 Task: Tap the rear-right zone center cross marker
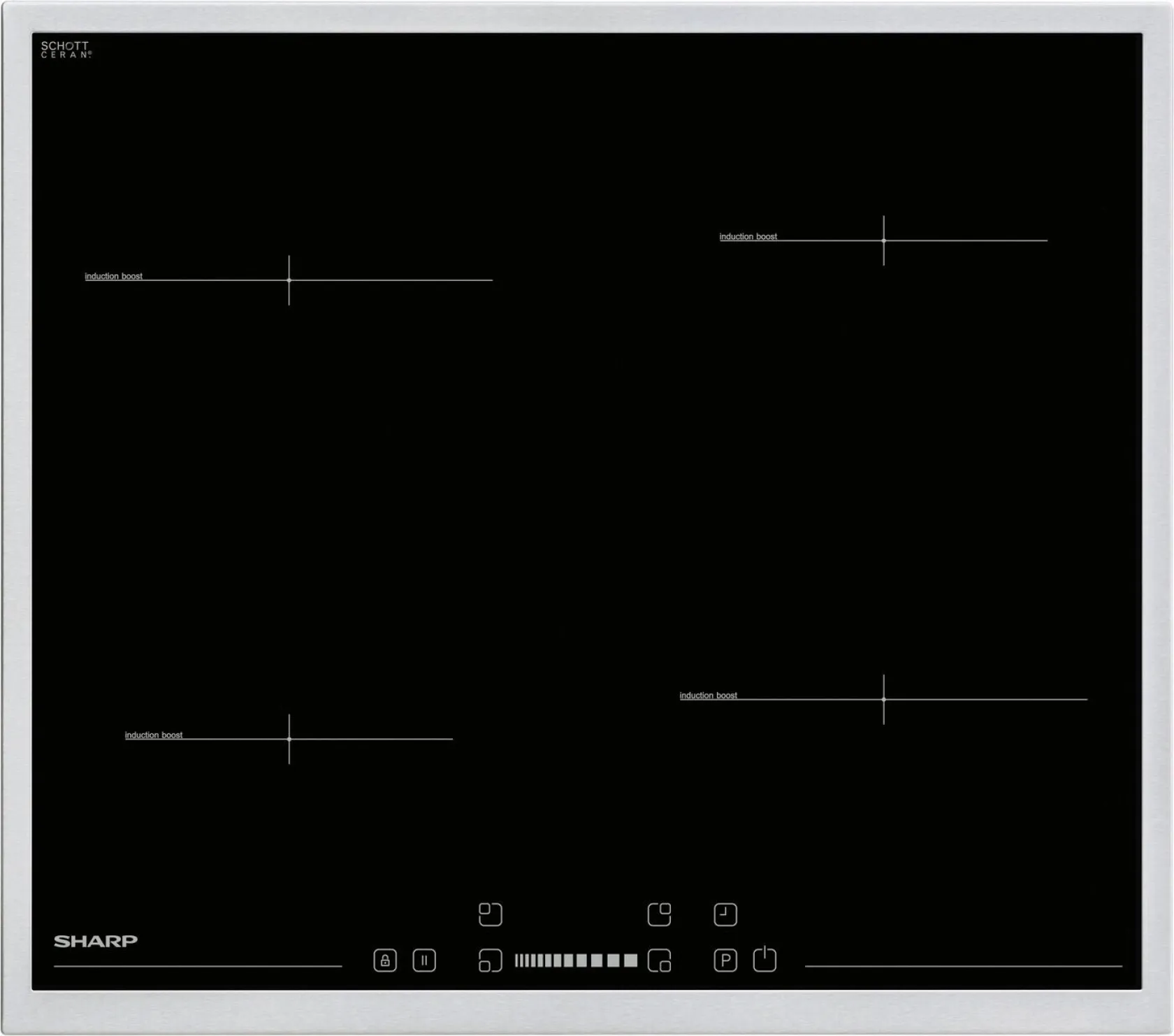point(883,240)
